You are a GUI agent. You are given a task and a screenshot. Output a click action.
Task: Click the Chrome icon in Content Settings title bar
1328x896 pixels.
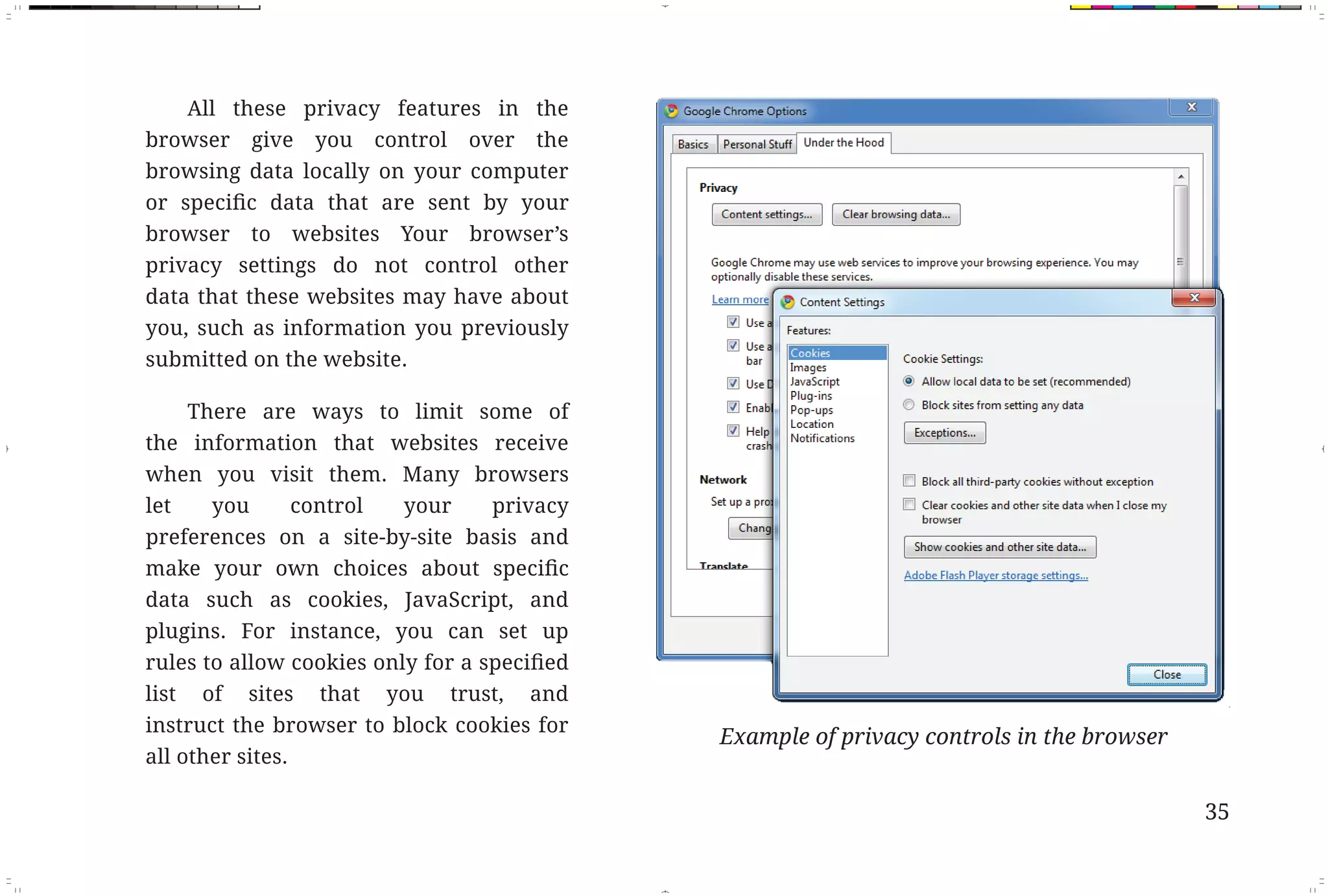click(788, 302)
